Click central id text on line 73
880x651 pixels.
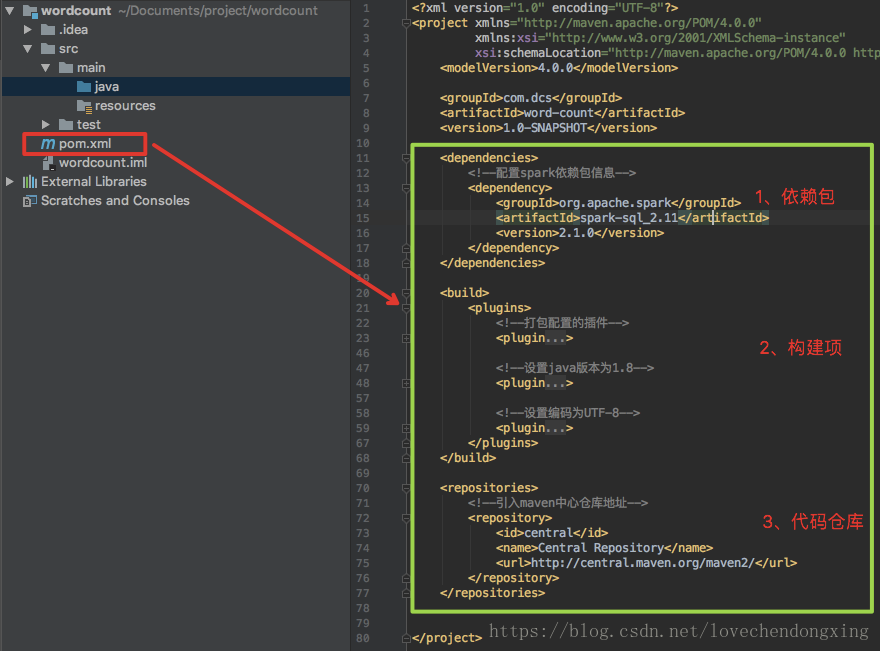coord(548,533)
